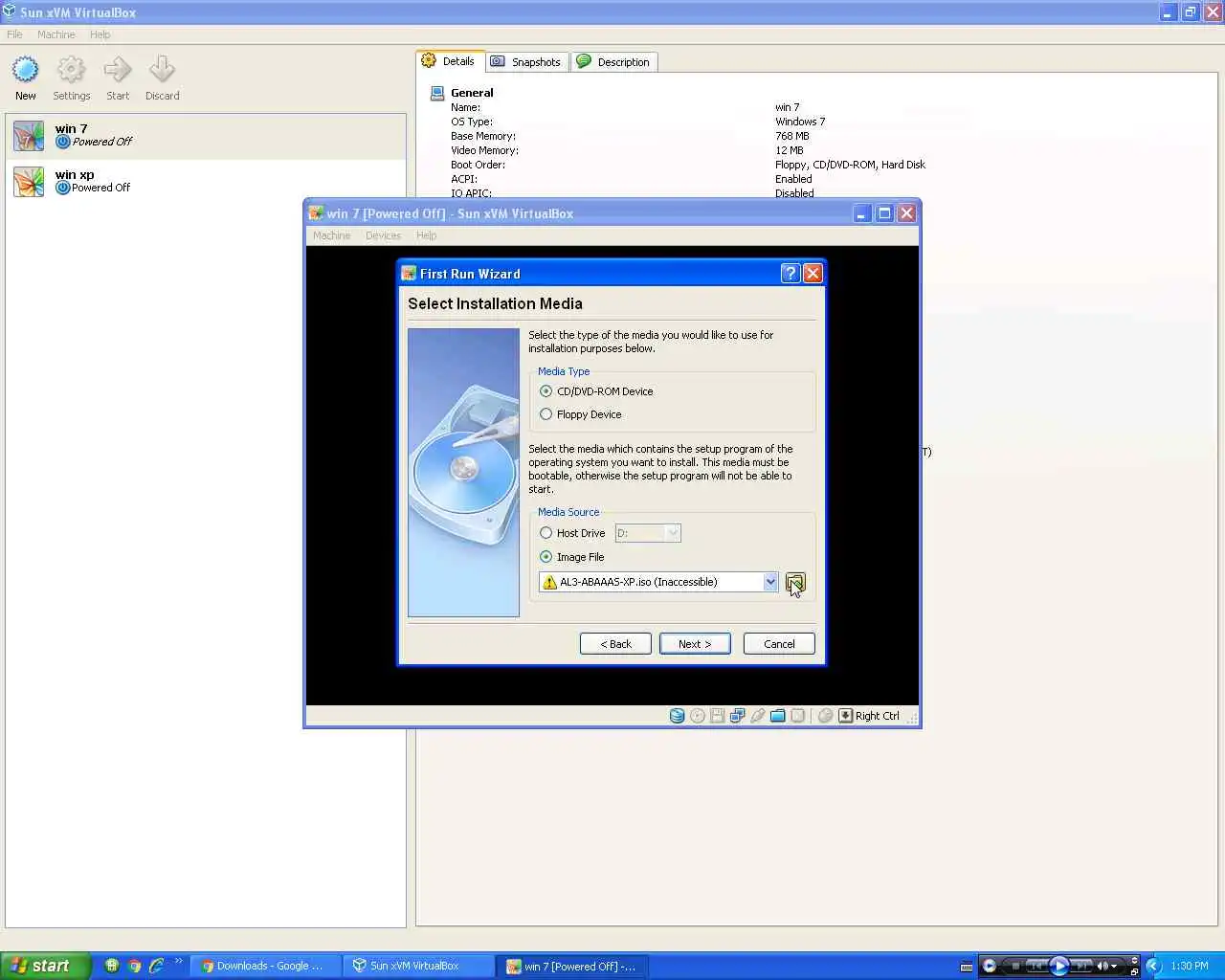The image size is (1225, 980).
Task: Click Windows Media Player logo in taskbar toolbar
Action: click(x=990, y=966)
